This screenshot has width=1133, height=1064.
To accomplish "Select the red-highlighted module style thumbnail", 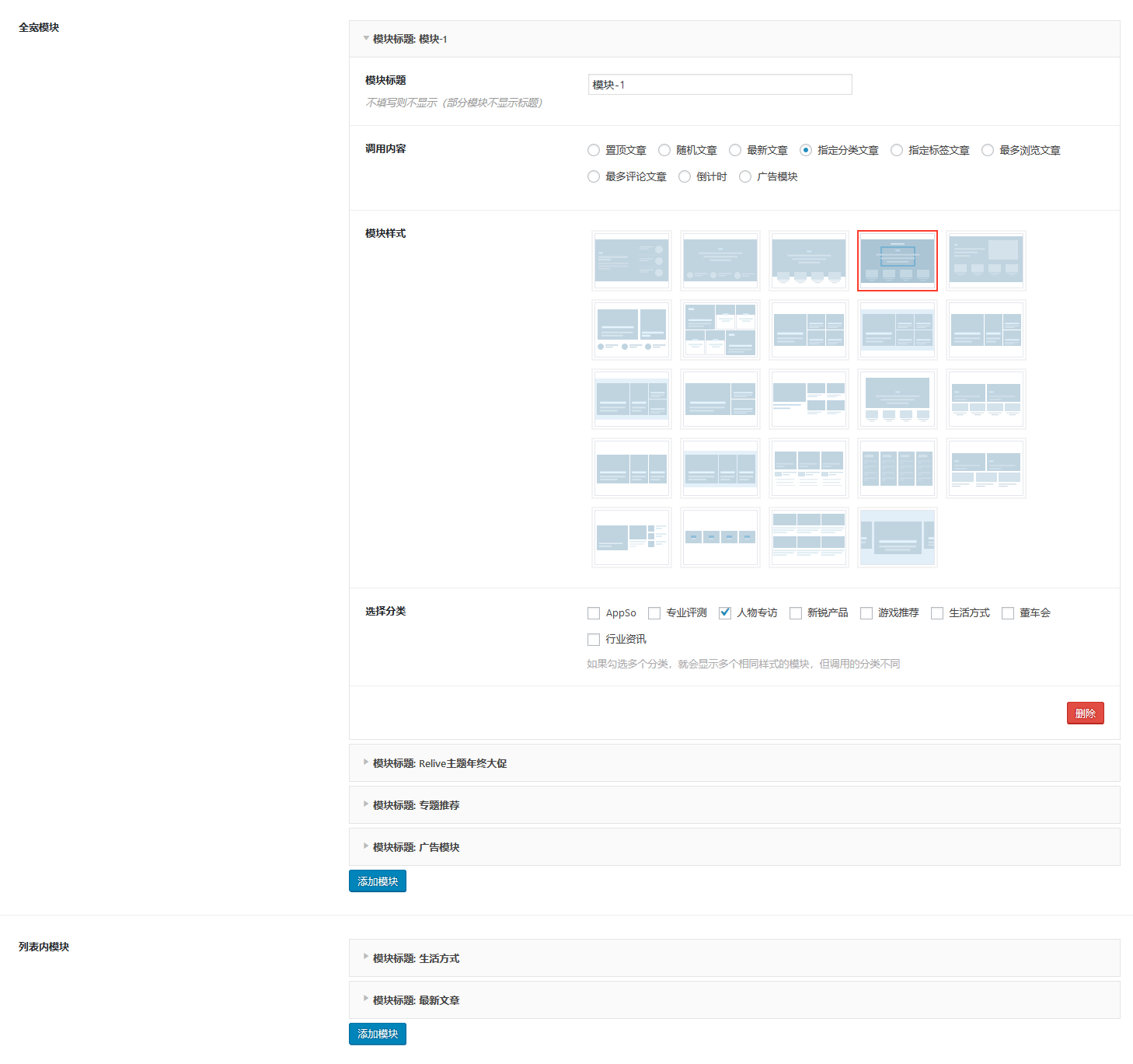I will point(897,261).
